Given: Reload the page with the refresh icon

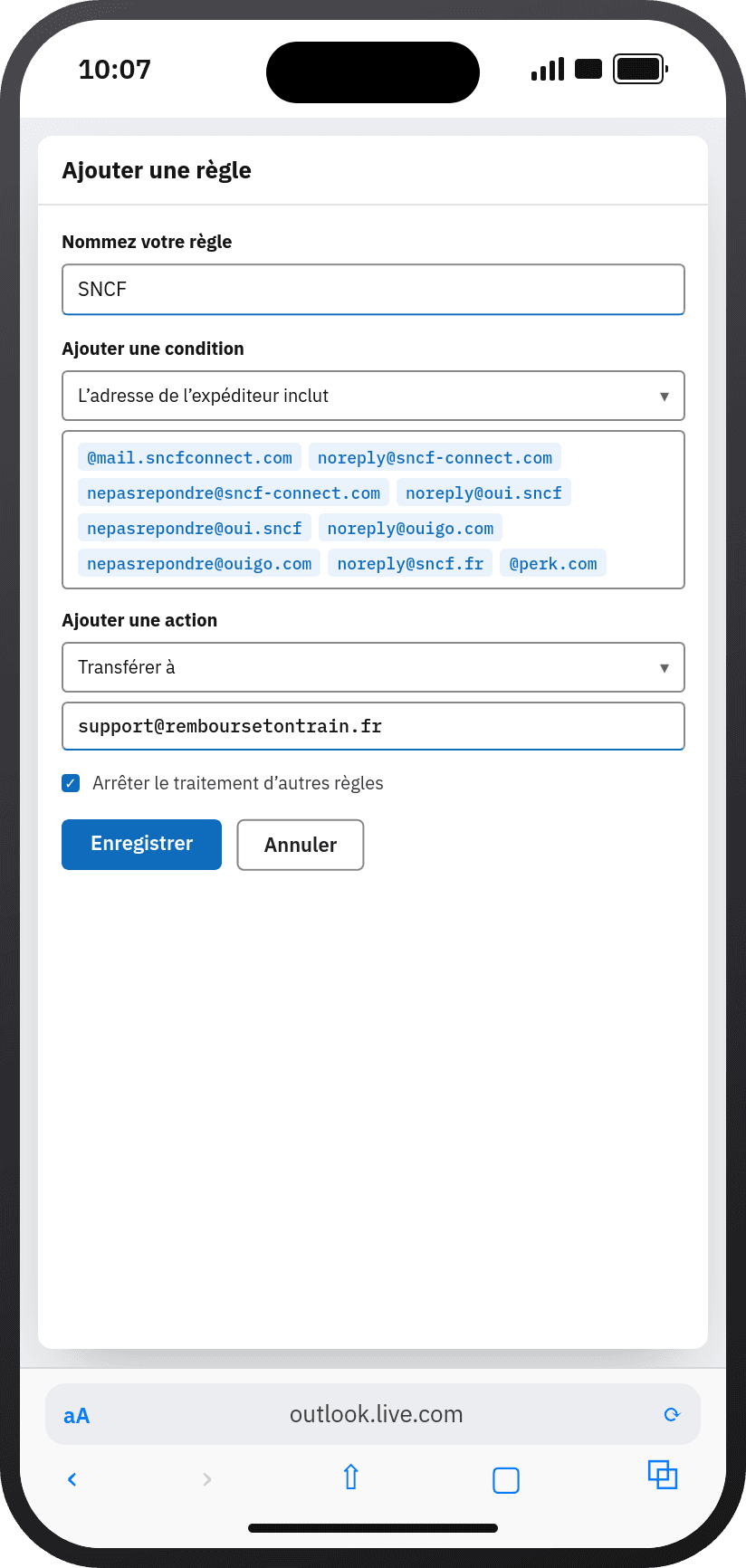Looking at the screenshot, I should coord(672,1414).
